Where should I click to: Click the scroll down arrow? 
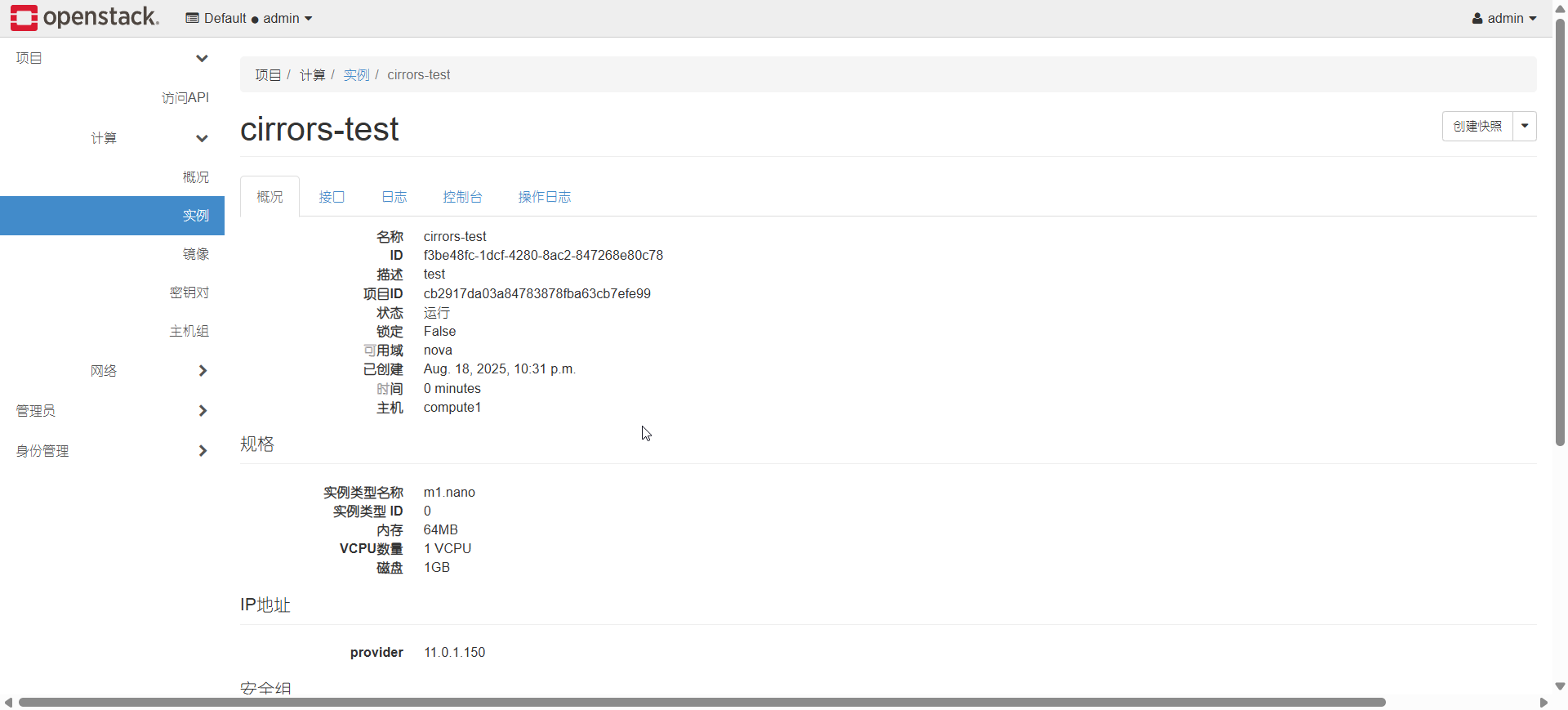point(1560,687)
